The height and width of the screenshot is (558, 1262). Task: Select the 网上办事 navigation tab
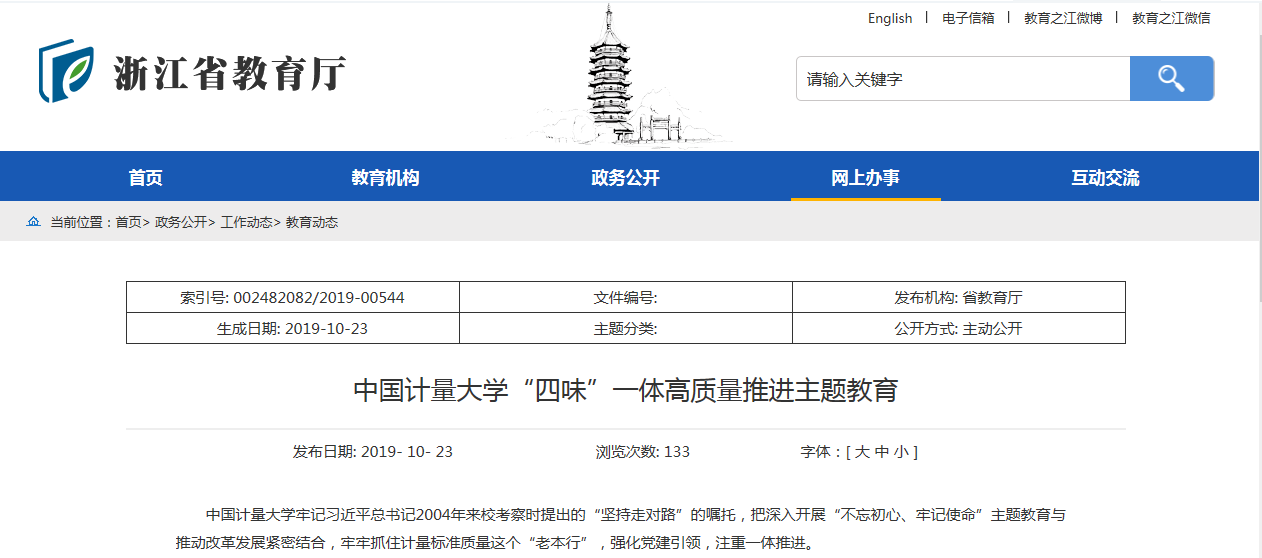pyautogui.click(x=865, y=178)
